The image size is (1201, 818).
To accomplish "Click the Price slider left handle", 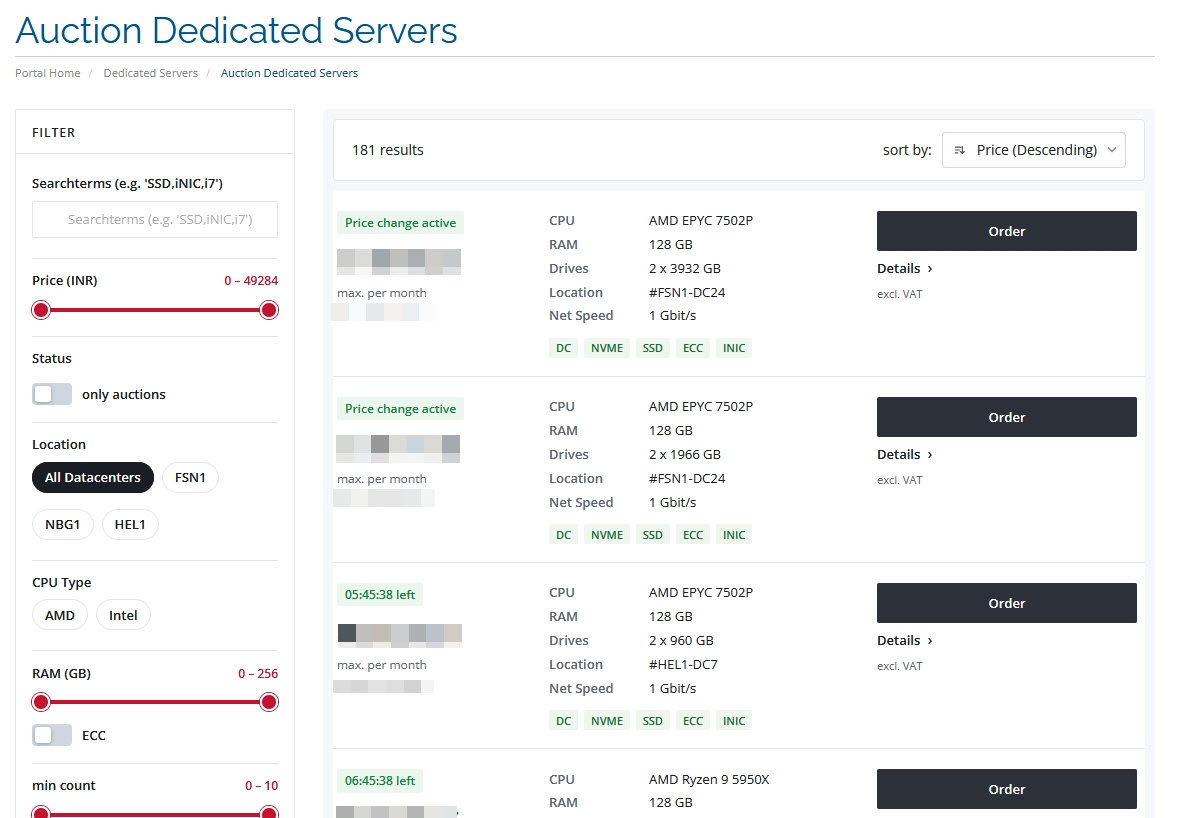I will point(41,310).
